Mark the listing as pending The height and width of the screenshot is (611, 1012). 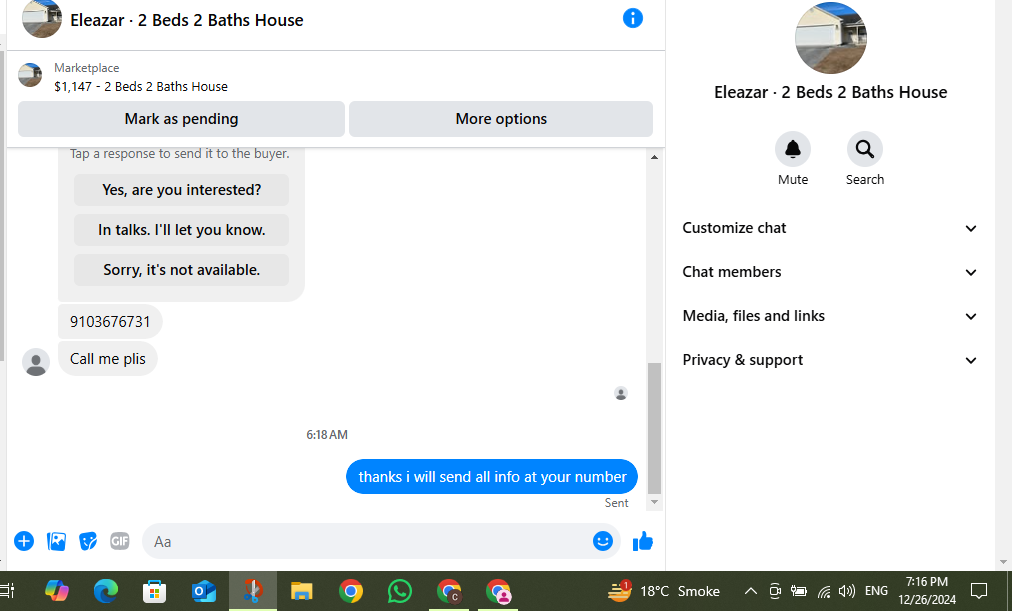[181, 119]
